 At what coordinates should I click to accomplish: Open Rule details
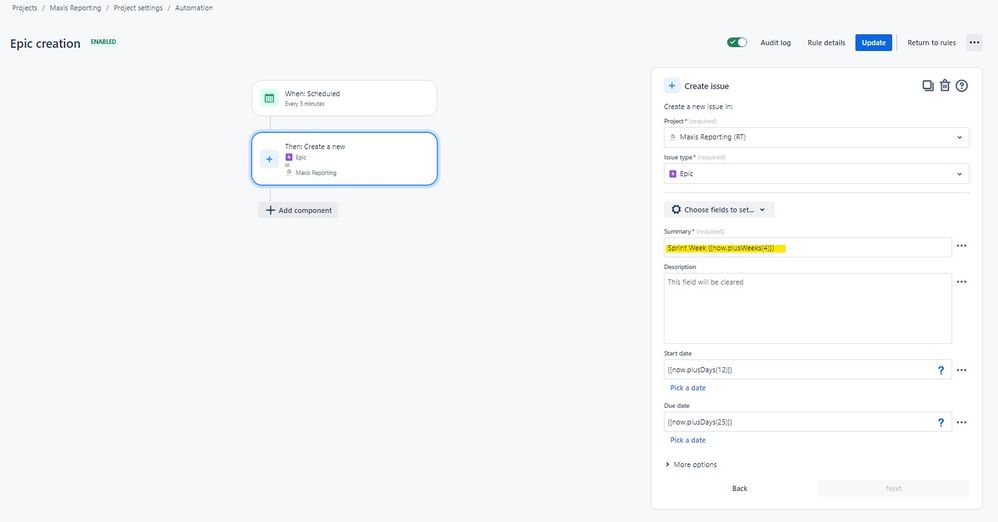[x=826, y=43]
